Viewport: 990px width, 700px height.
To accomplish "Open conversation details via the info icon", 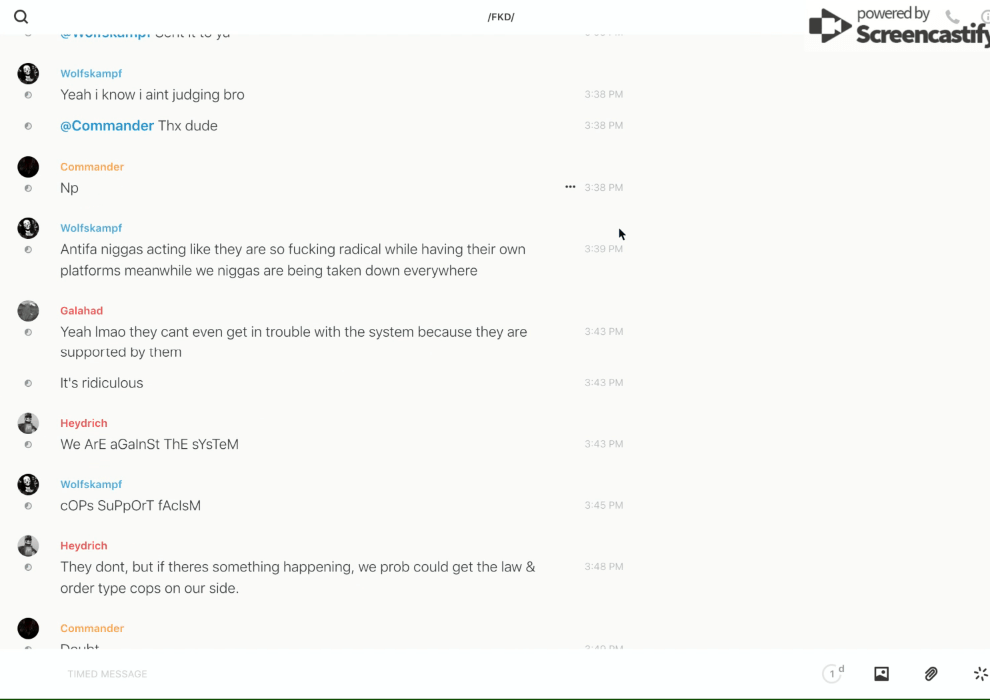I will (985, 17).
